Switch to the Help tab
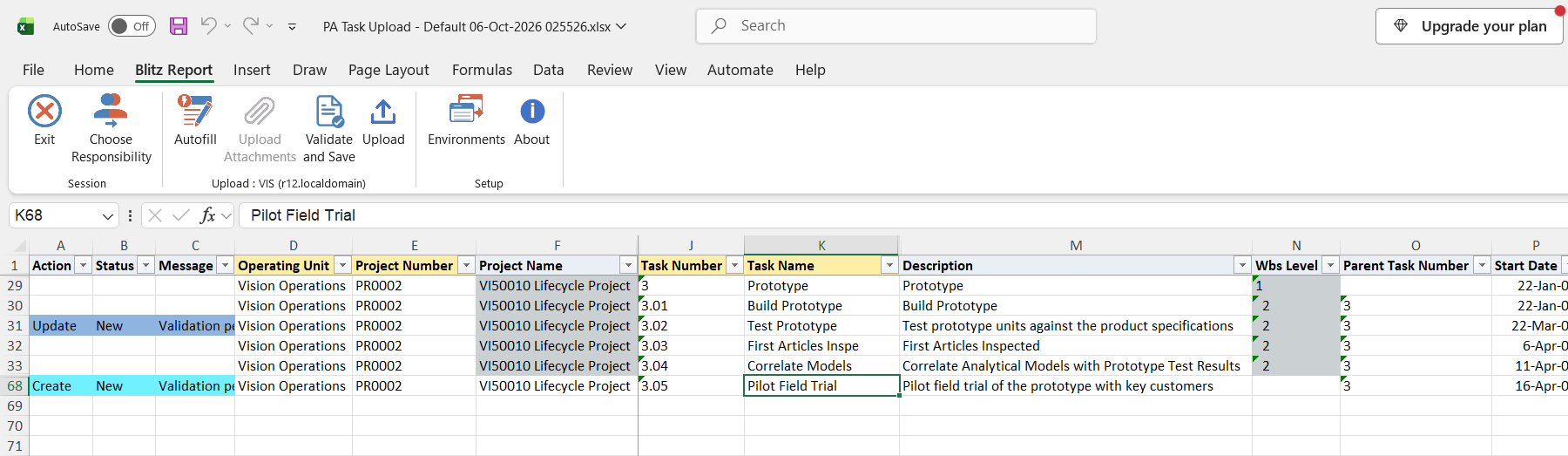The width and height of the screenshot is (1568, 456). click(810, 70)
